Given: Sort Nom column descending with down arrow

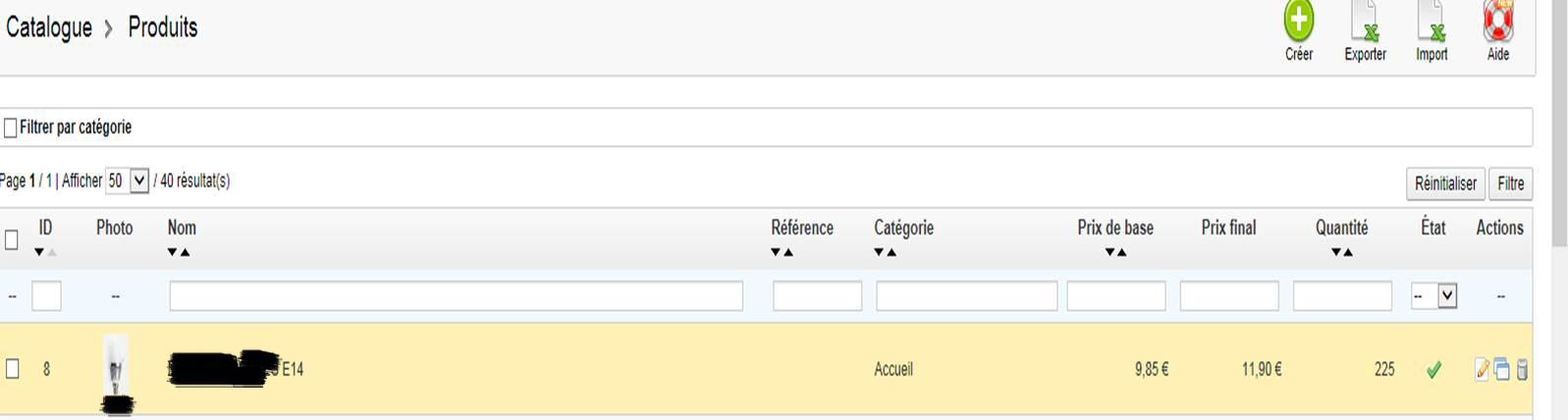Looking at the screenshot, I should click(172, 252).
